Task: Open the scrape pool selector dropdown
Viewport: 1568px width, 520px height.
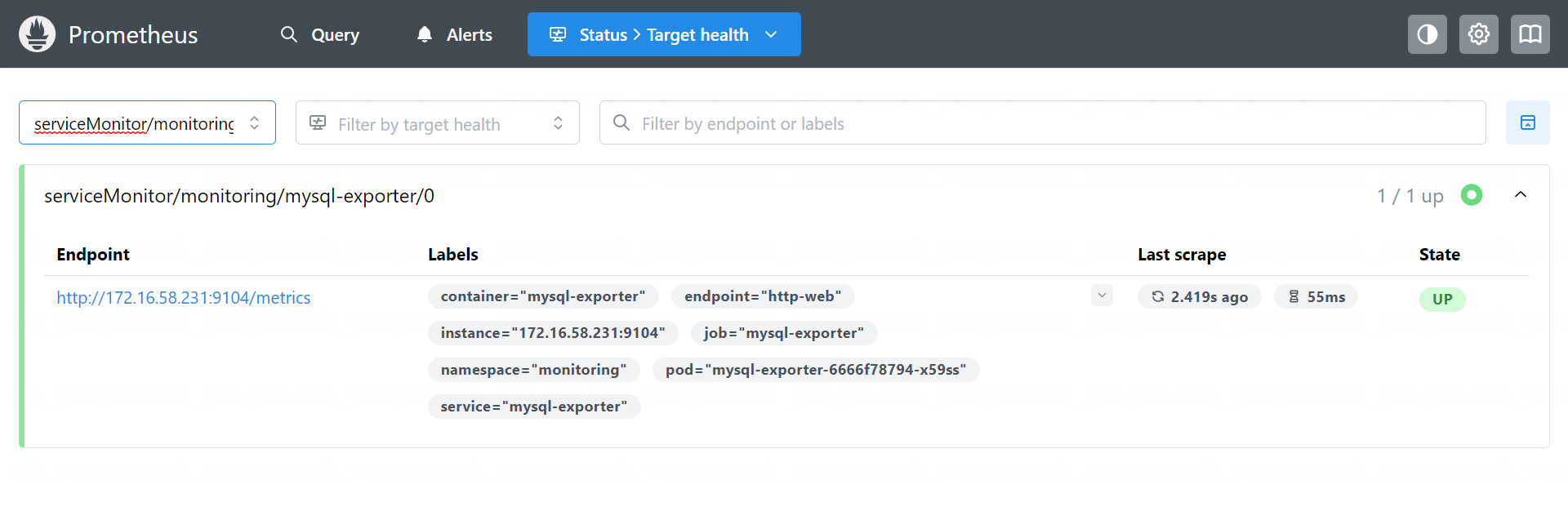Action: pyautogui.click(x=147, y=122)
